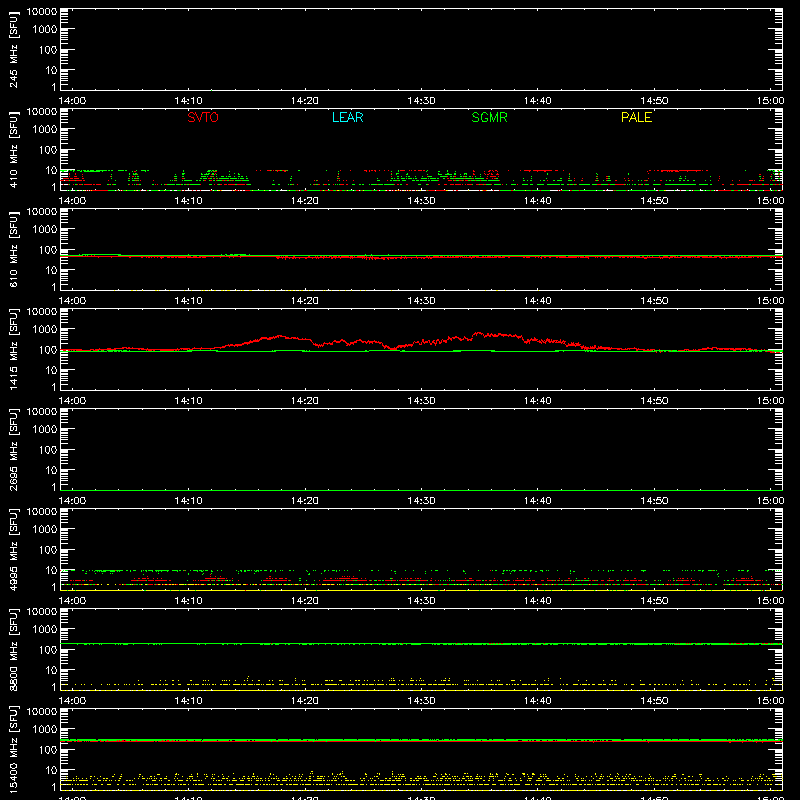Image resolution: width=800 pixels, height=800 pixels.
Task: Select the 1415 MHz [SFU] axis title
Action: coord(13,350)
